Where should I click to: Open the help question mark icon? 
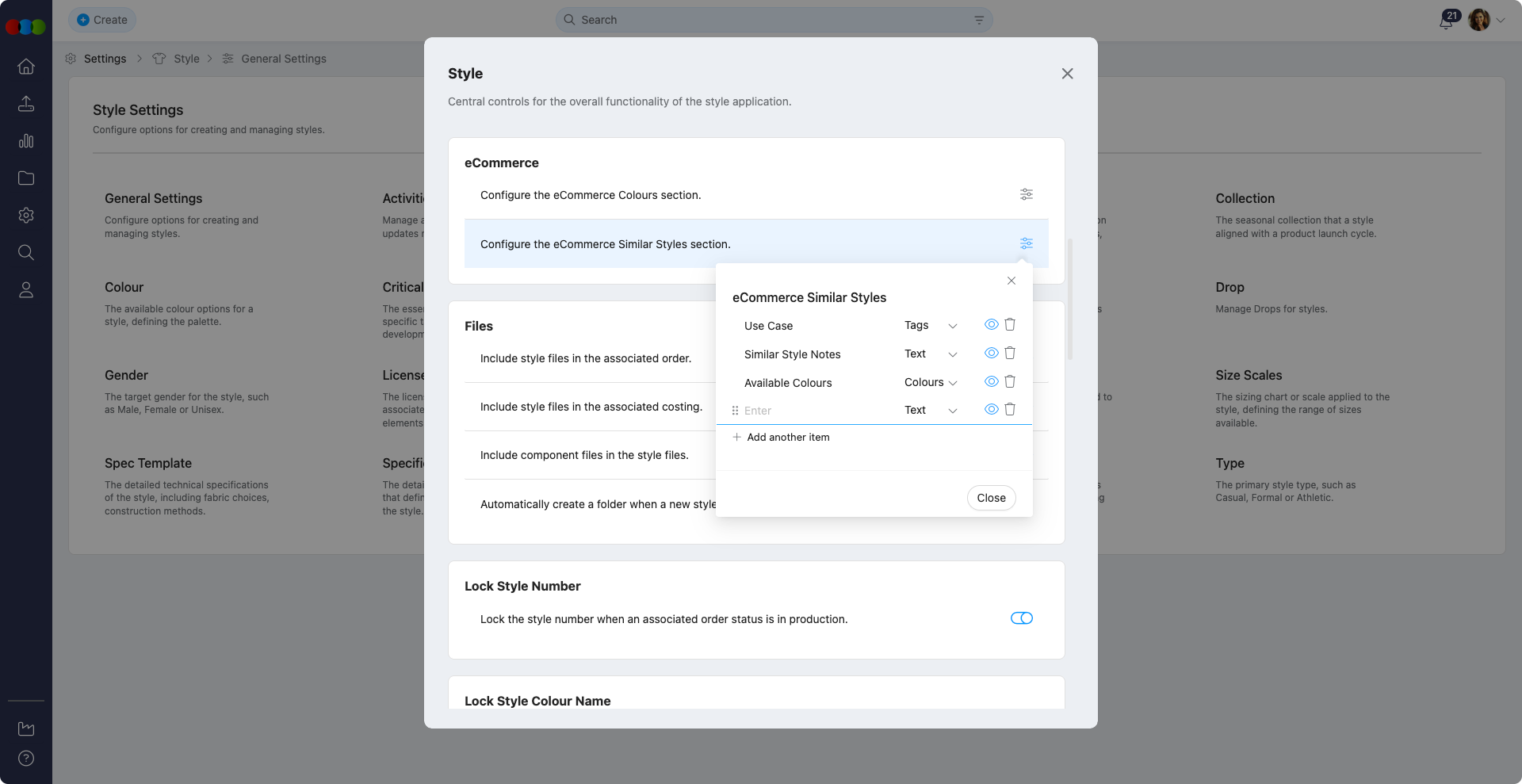pos(26,758)
